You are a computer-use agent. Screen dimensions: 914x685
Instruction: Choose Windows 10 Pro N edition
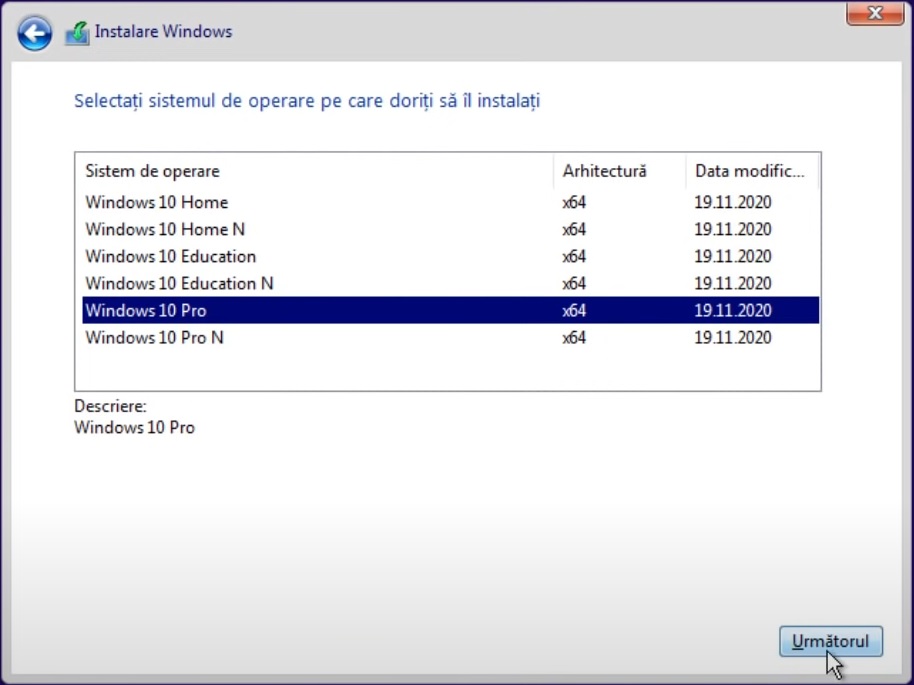tap(154, 337)
